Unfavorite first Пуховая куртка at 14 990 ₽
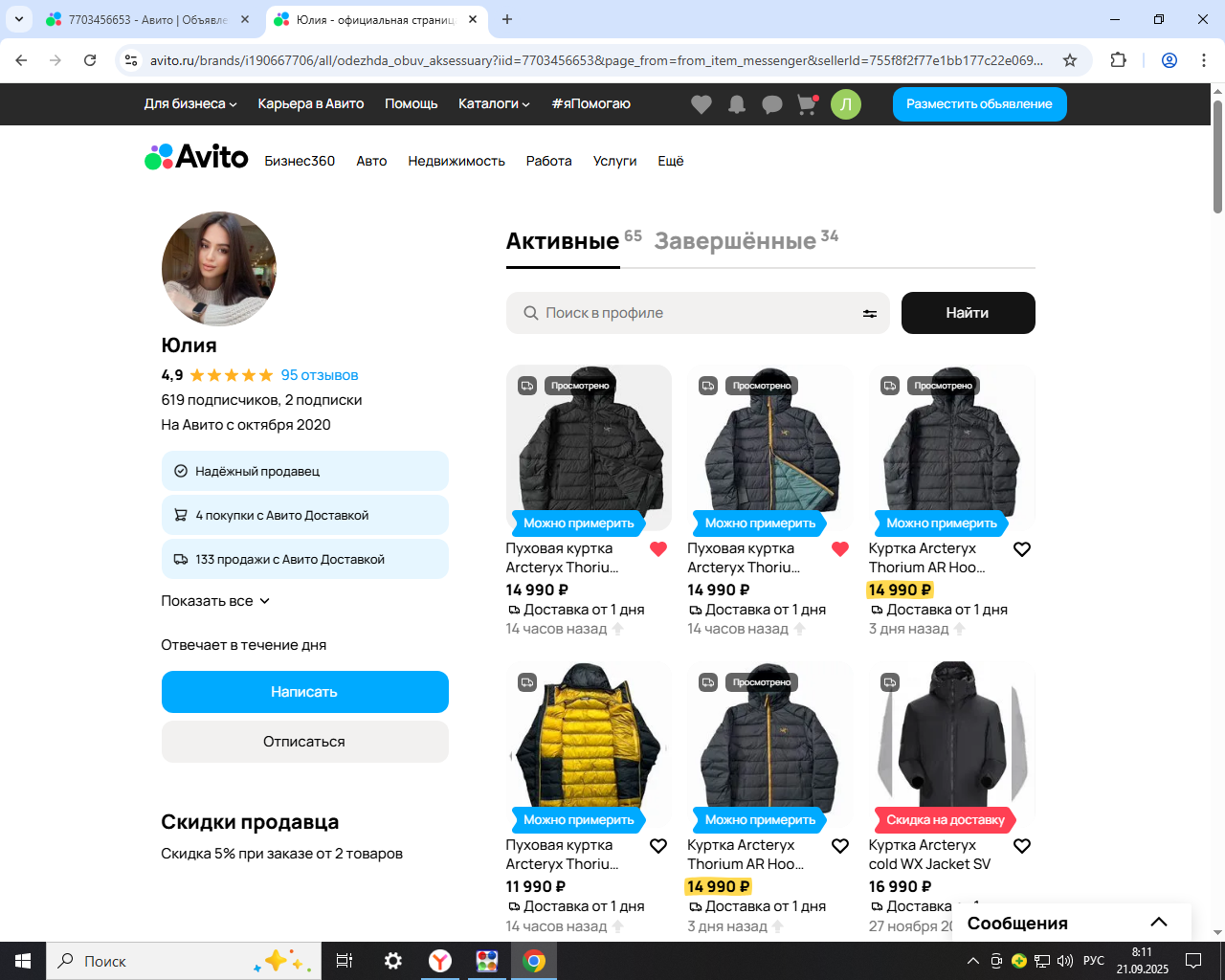This screenshot has height=980, width=1225. pyautogui.click(x=658, y=549)
